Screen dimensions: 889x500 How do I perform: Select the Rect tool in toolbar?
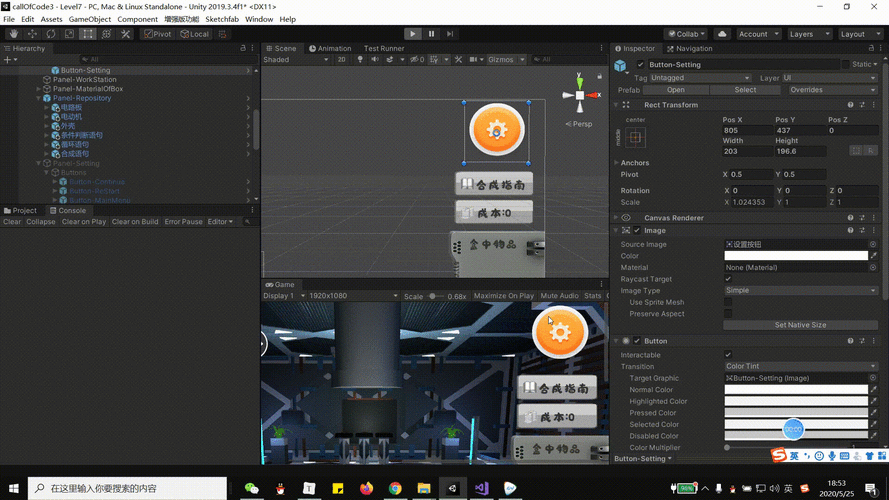[x=88, y=34]
